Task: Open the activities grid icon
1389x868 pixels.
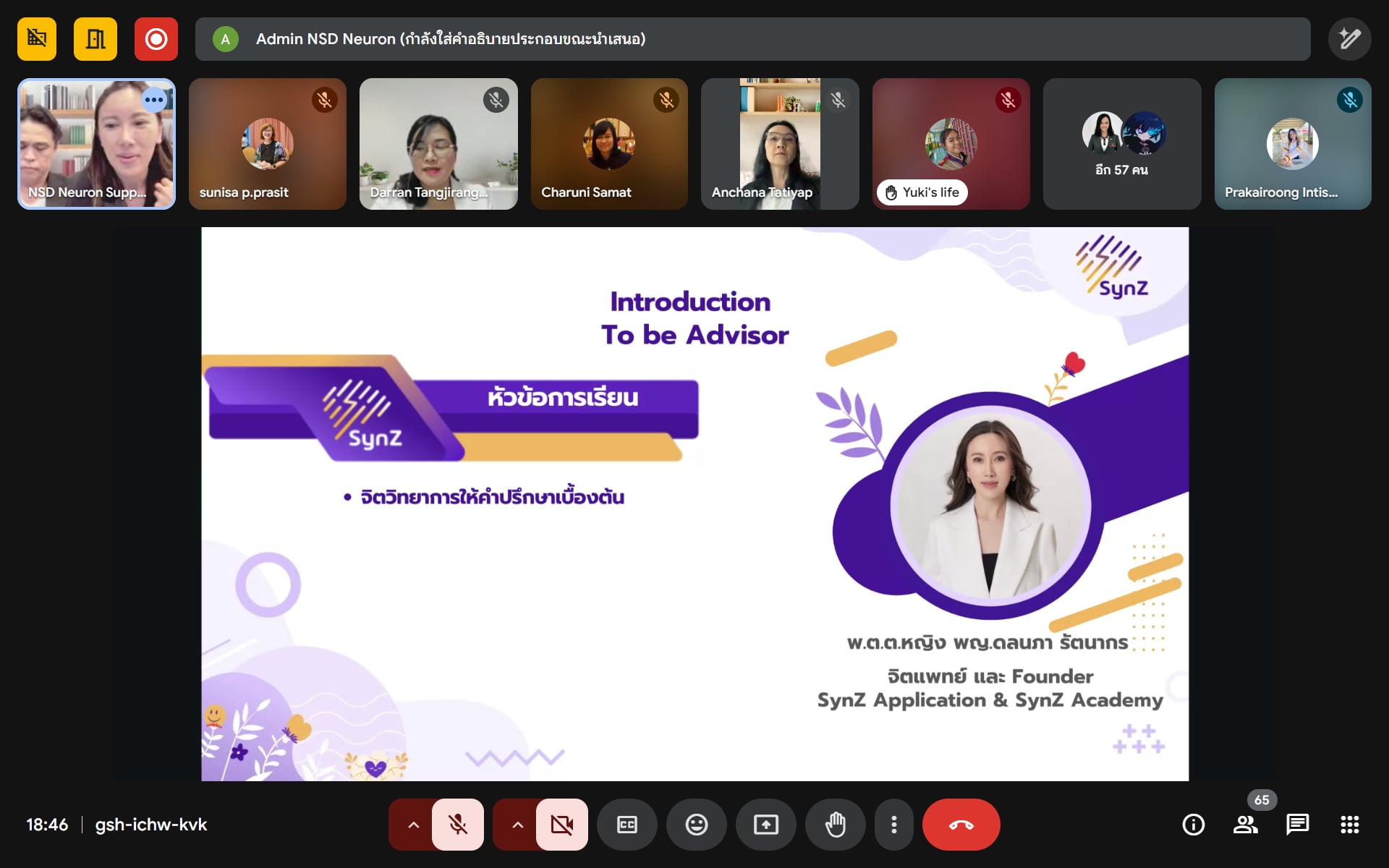Action: pyautogui.click(x=1350, y=825)
